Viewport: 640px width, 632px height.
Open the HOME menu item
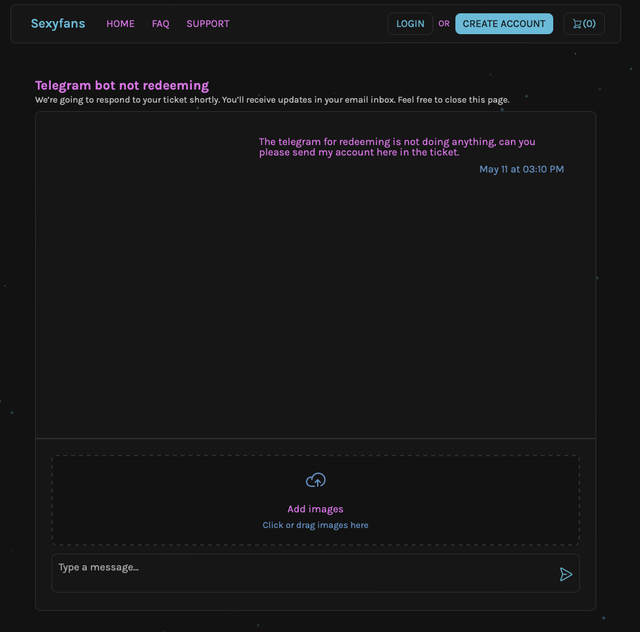click(120, 24)
